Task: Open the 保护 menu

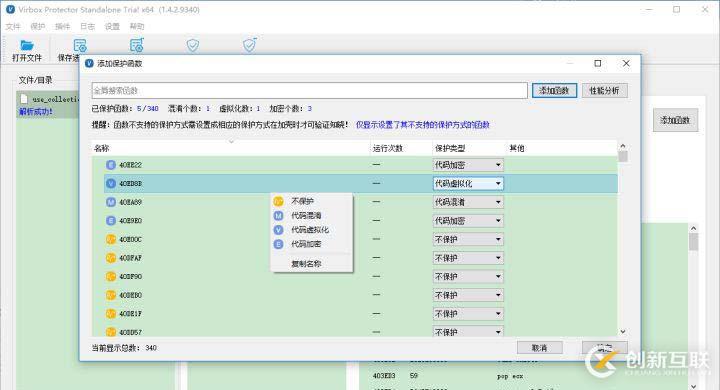Action: tap(38, 27)
